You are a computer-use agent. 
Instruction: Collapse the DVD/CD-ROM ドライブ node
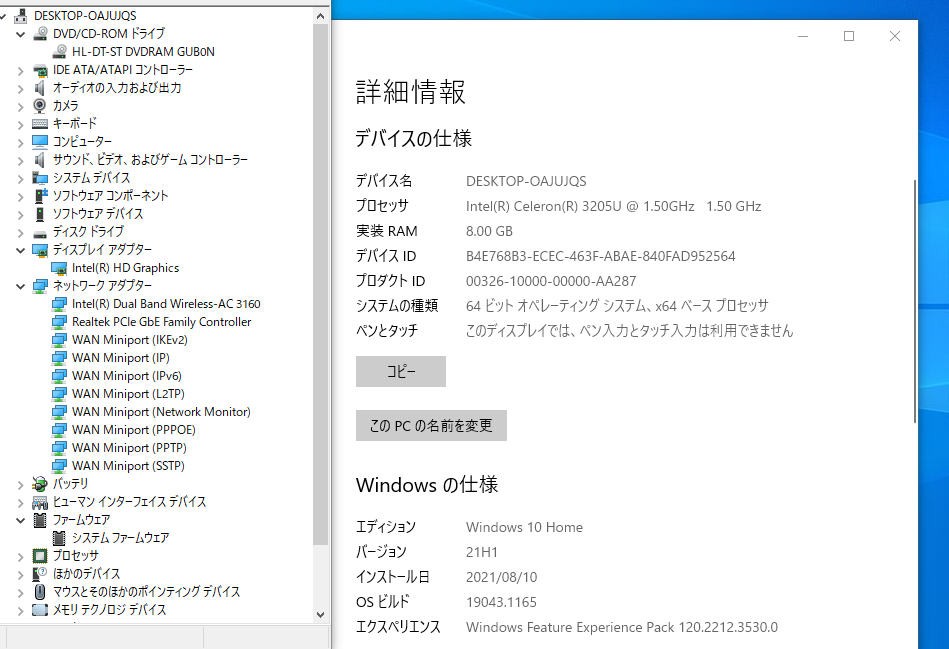tap(21, 35)
